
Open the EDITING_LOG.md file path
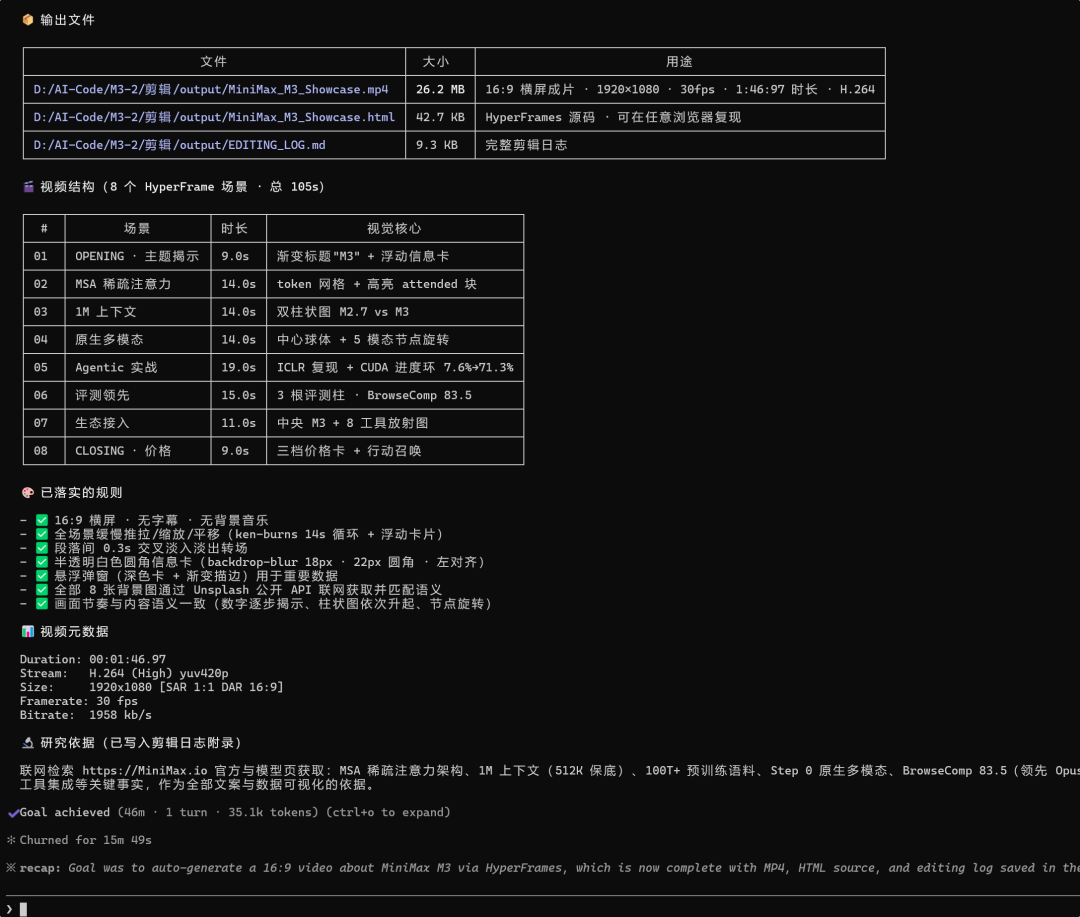tap(179, 145)
